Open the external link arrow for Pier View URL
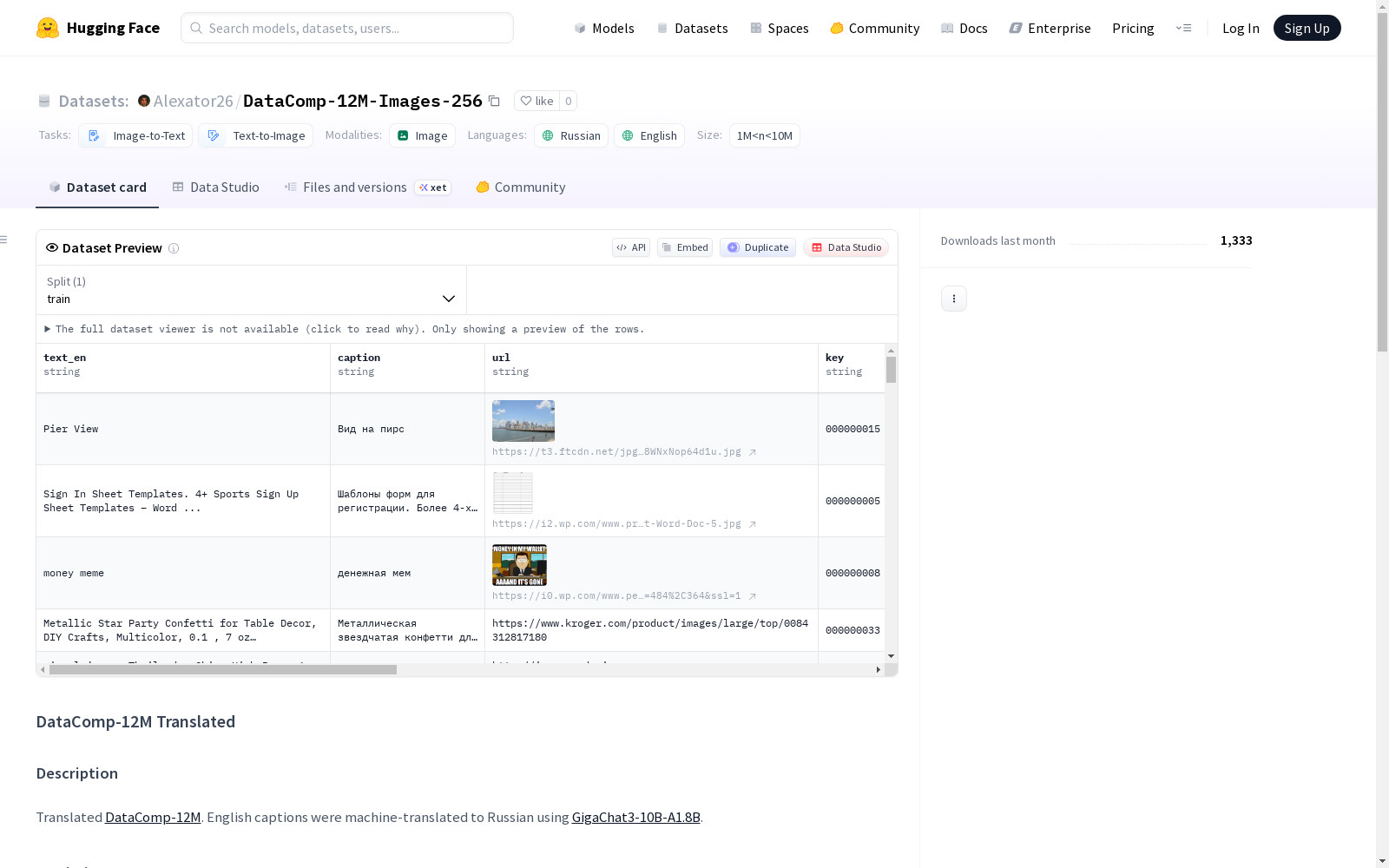The width and height of the screenshot is (1389, 868). coord(753,452)
